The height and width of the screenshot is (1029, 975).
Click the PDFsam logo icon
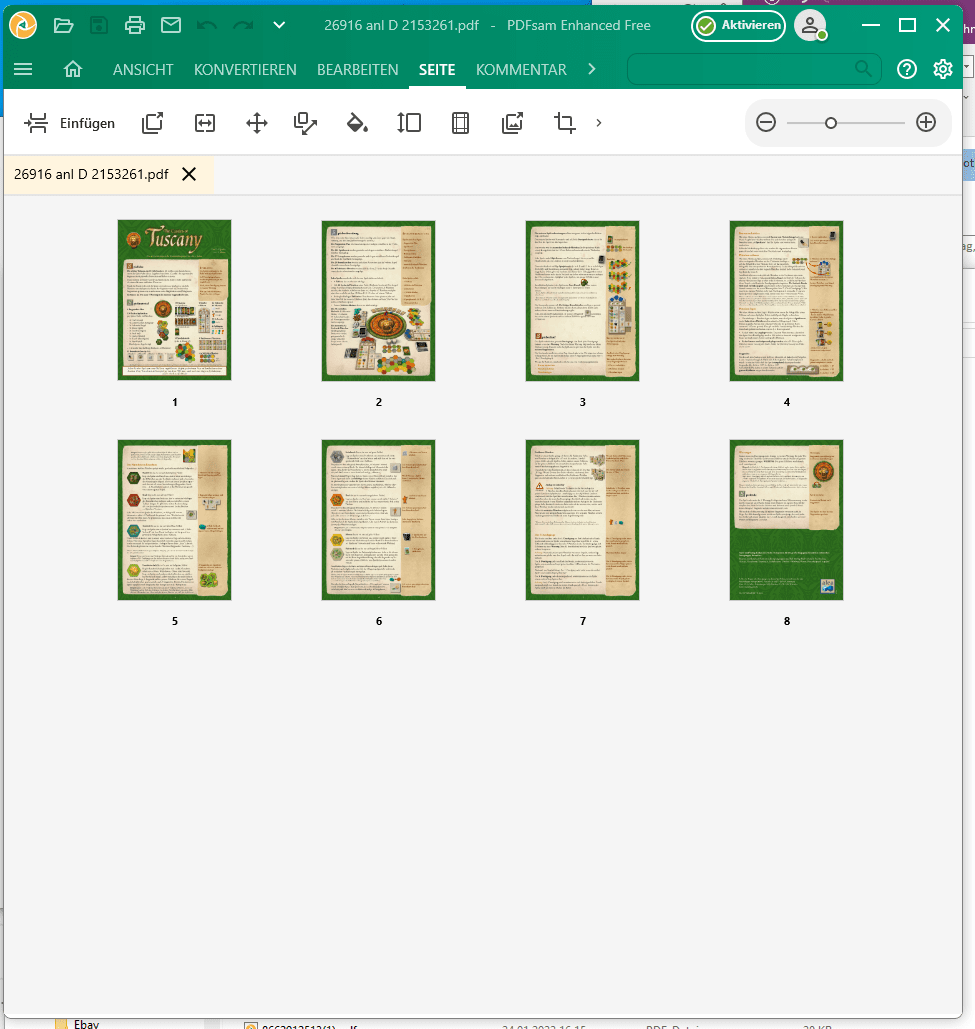click(x=23, y=26)
